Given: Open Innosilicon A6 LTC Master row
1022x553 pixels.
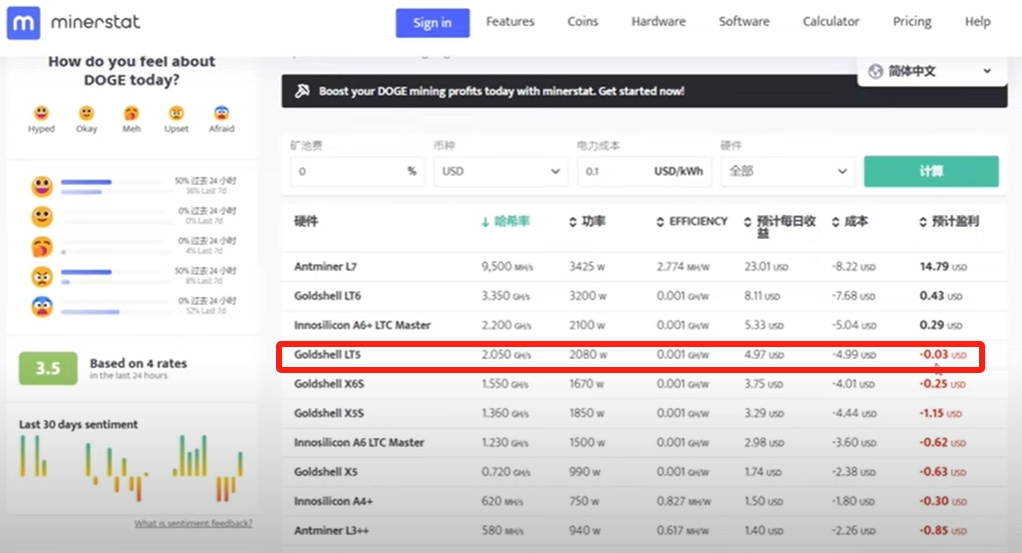Looking at the screenshot, I should (644, 443).
